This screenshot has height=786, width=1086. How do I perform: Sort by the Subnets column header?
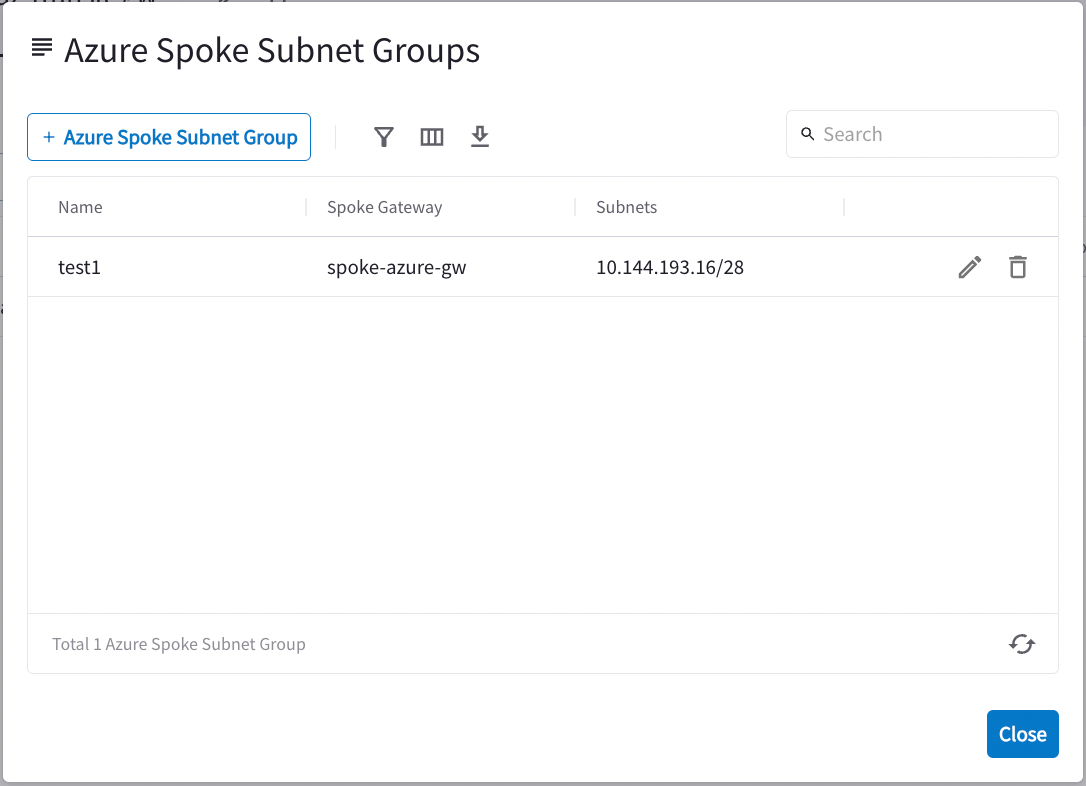point(626,207)
